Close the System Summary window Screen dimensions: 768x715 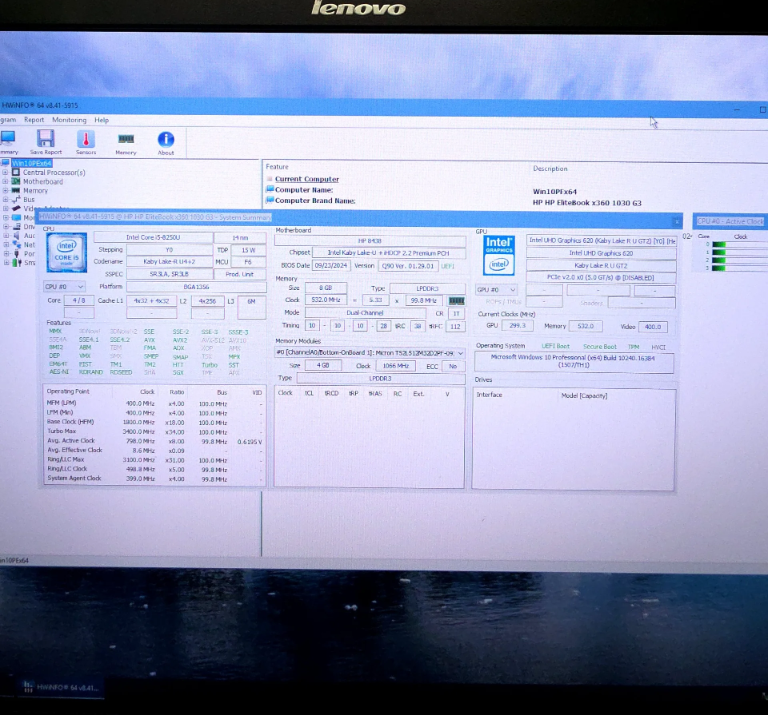676,221
